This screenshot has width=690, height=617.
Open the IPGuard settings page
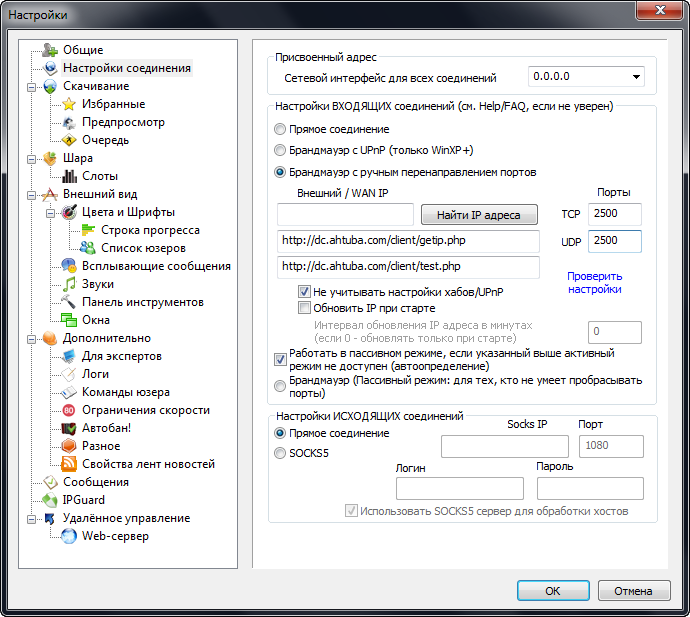tap(83, 500)
